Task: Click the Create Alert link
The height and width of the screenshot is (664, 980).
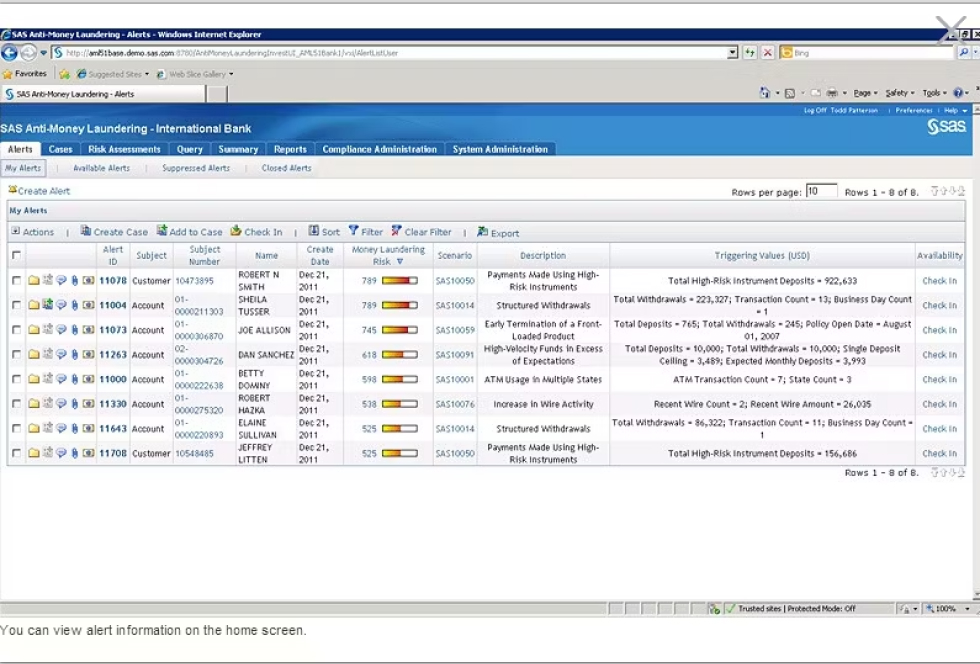Action: tap(40, 191)
